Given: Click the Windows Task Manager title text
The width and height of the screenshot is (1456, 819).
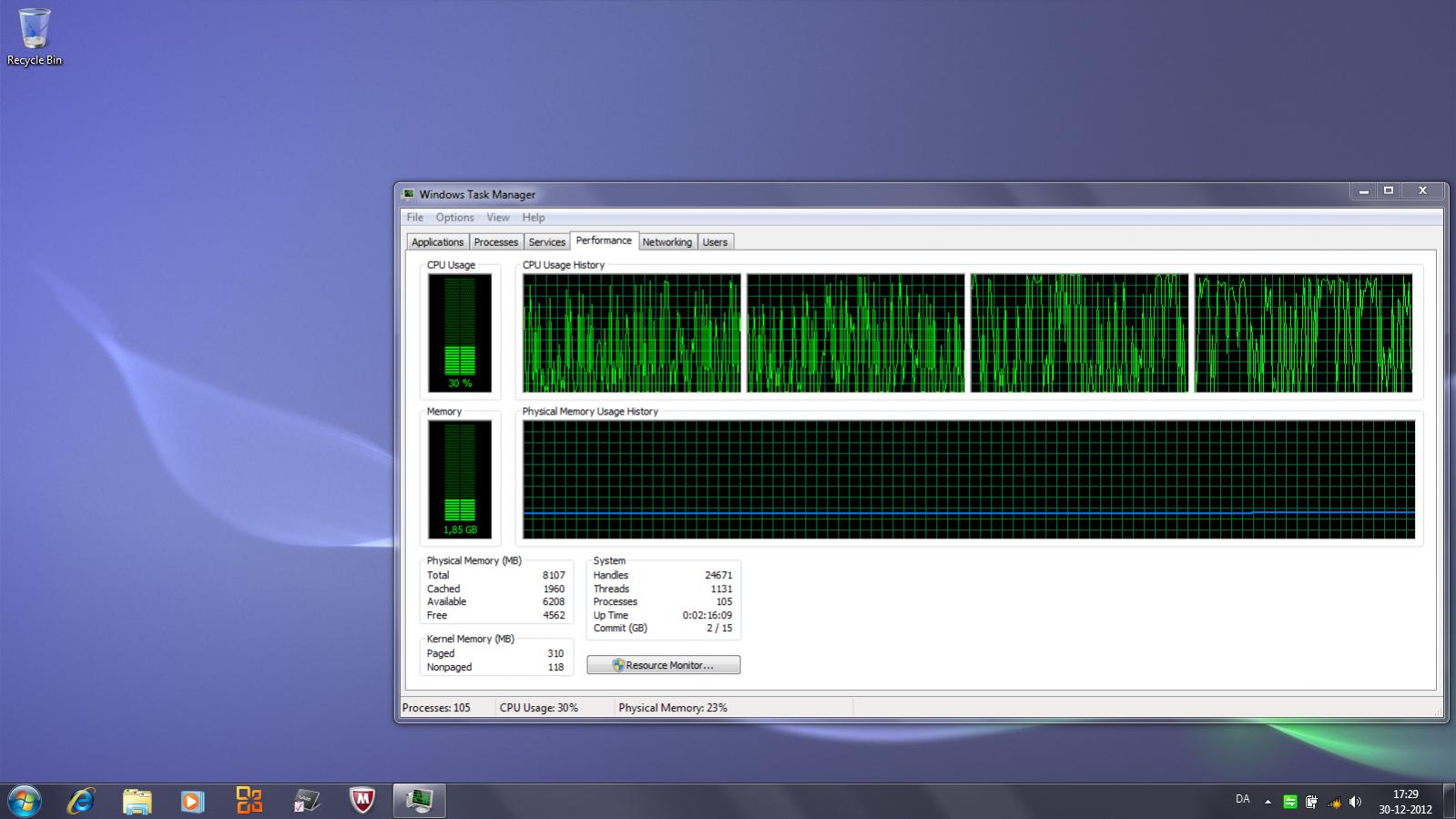Looking at the screenshot, I should pos(477,194).
